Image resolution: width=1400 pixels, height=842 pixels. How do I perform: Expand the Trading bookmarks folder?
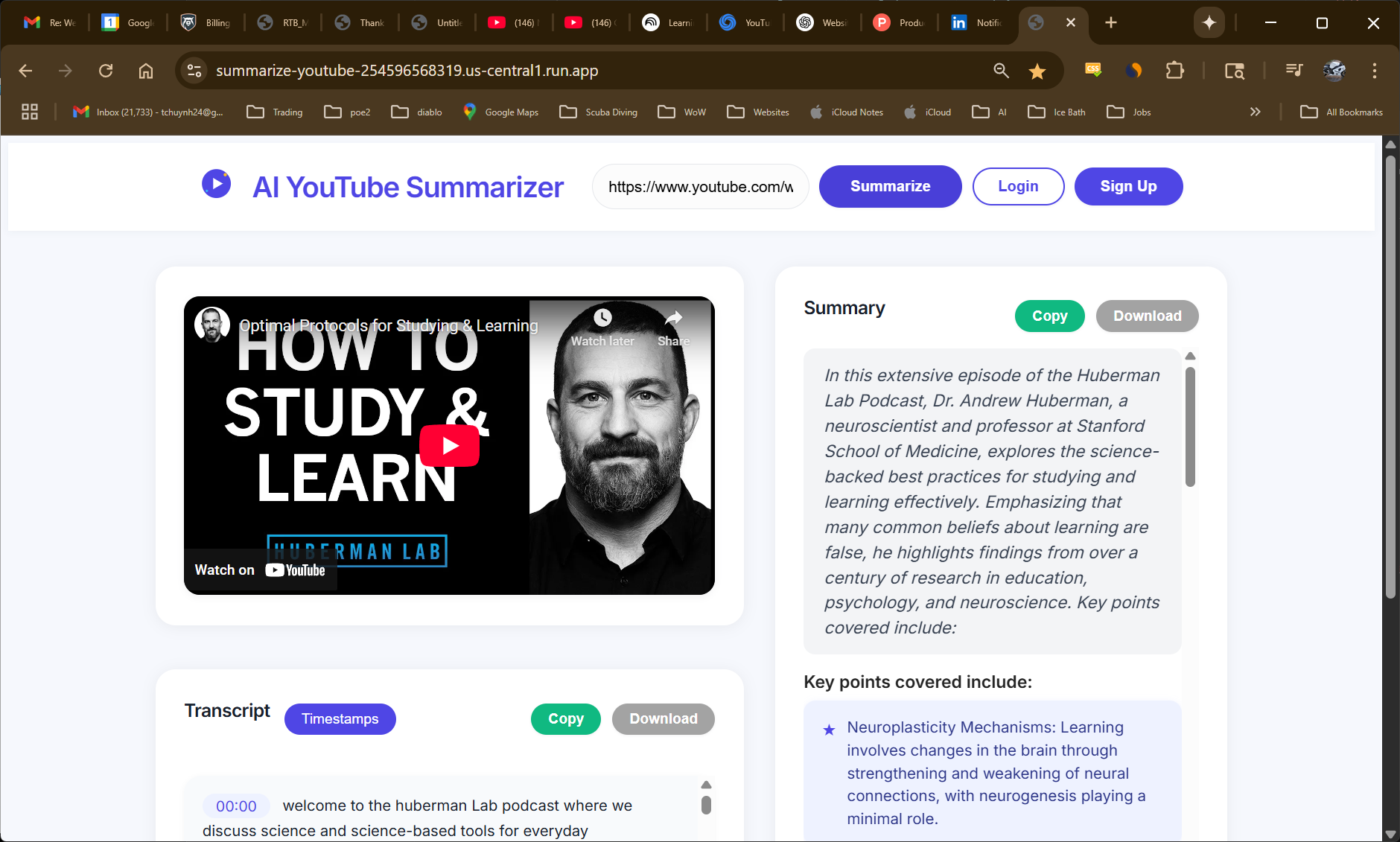(275, 112)
